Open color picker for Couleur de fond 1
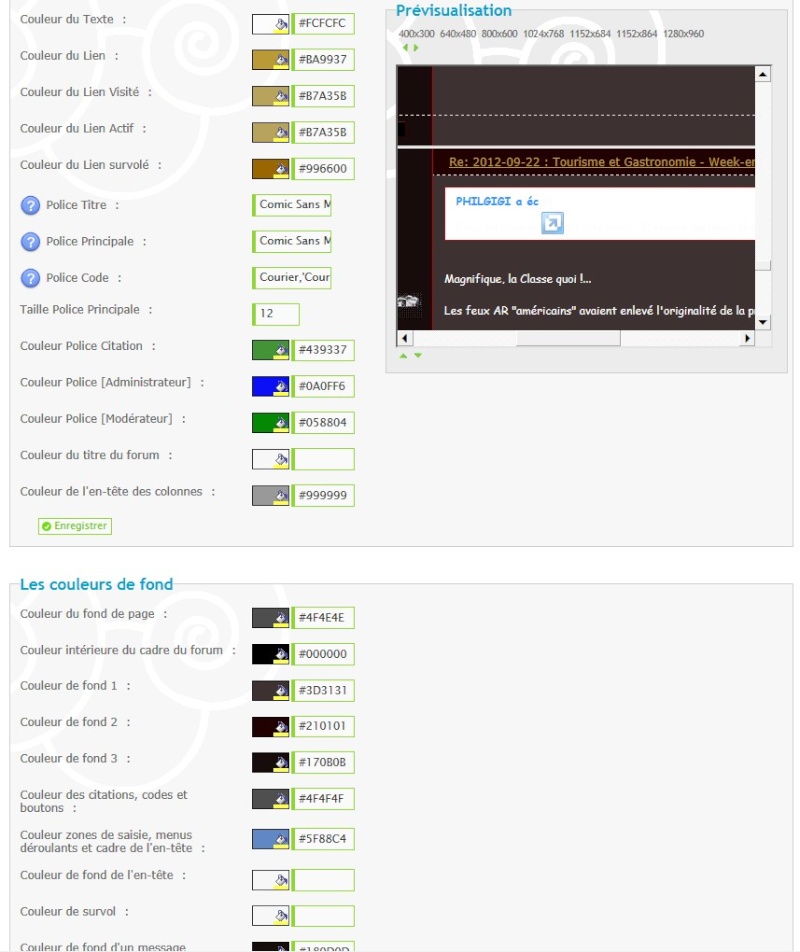 click(x=271, y=690)
